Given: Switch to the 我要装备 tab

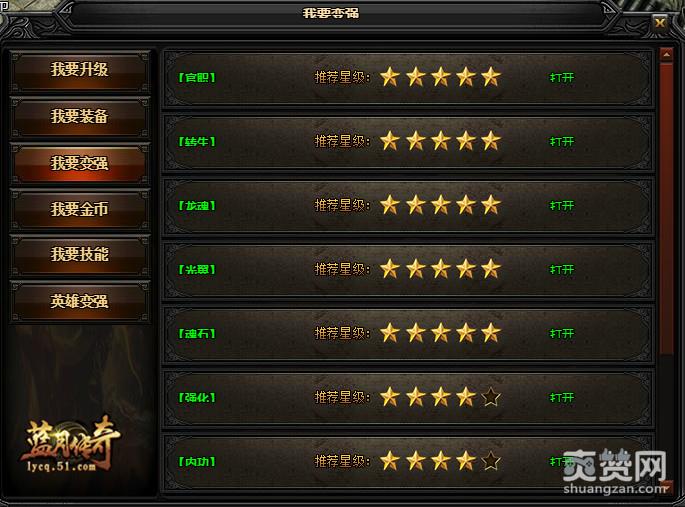Looking at the screenshot, I should [x=80, y=117].
